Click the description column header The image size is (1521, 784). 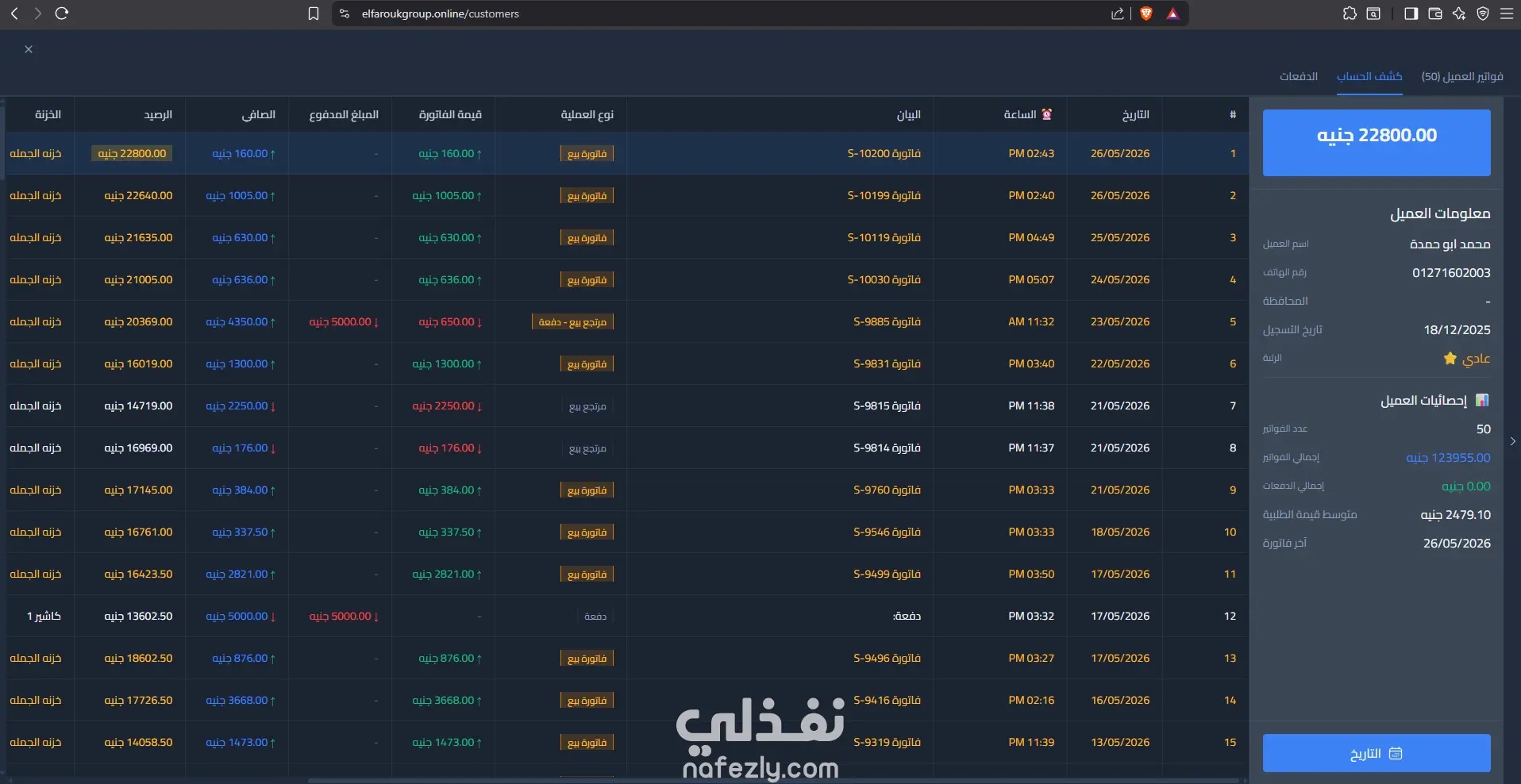(909, 114)
